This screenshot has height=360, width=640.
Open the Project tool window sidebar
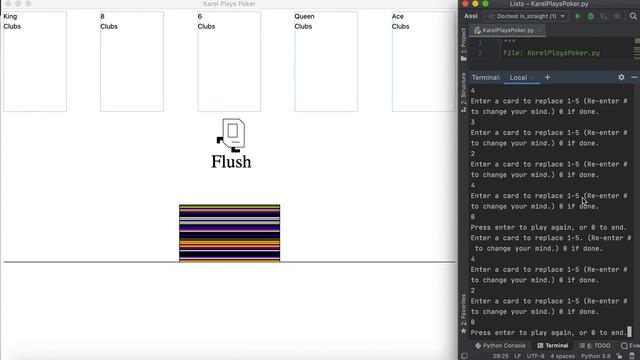(x=463, y=45)
